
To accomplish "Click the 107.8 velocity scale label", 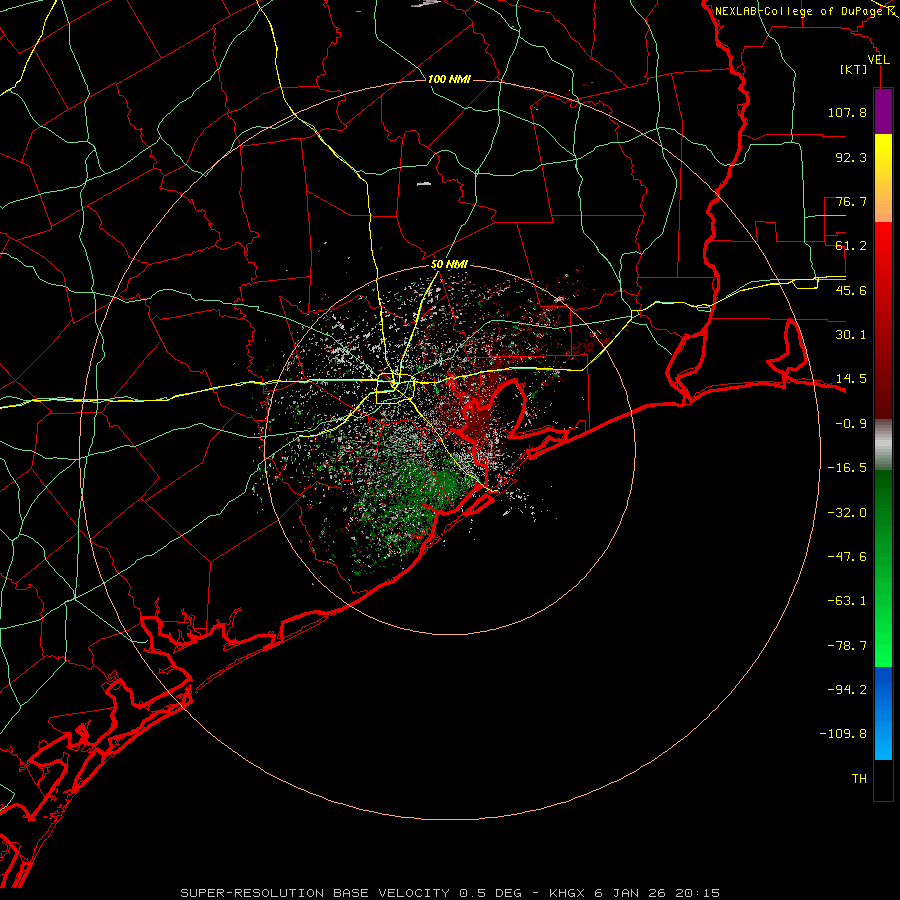I will click(847, 112).
